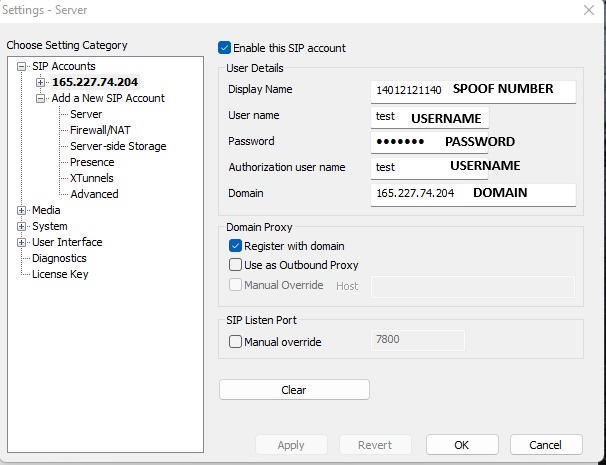
Task: Open the Diagnostics category
Action: (x=59, y=258)
